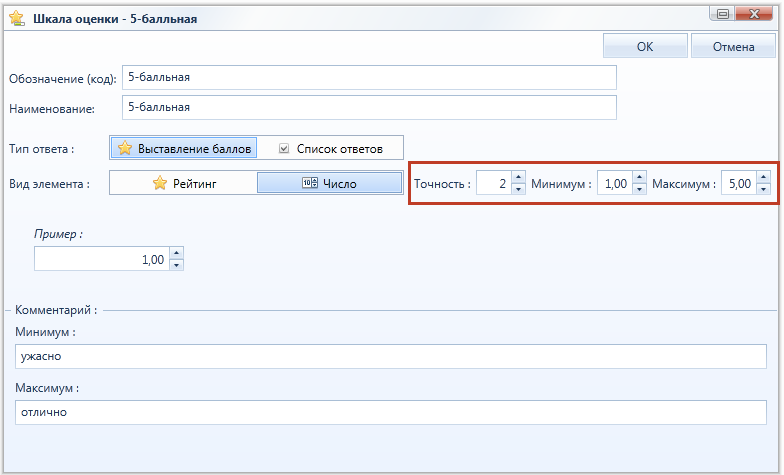Decrease the Минимум spinner value
784x475 pixels.
pos(640,189)
